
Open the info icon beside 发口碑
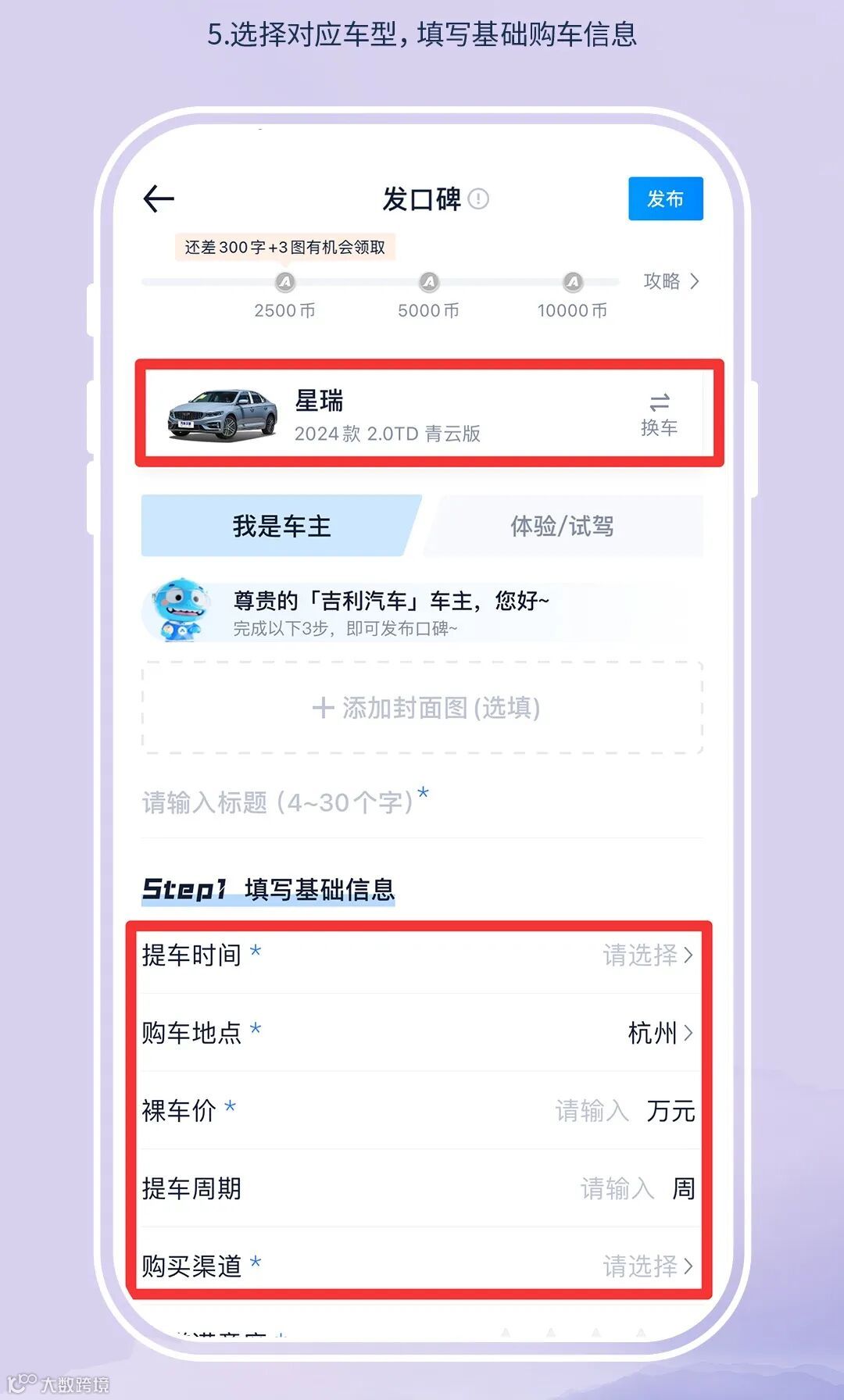[478, 199]
